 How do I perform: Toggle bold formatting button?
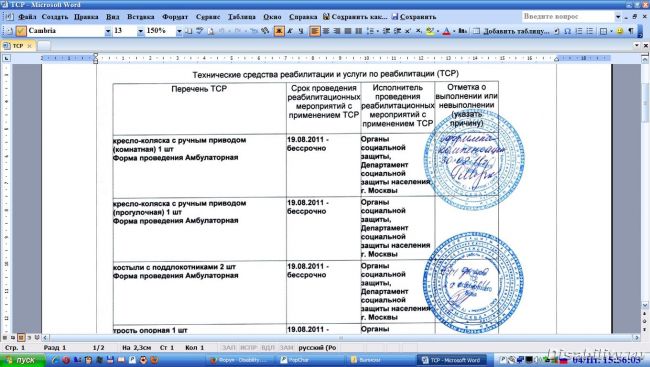(x=279, y=31)
